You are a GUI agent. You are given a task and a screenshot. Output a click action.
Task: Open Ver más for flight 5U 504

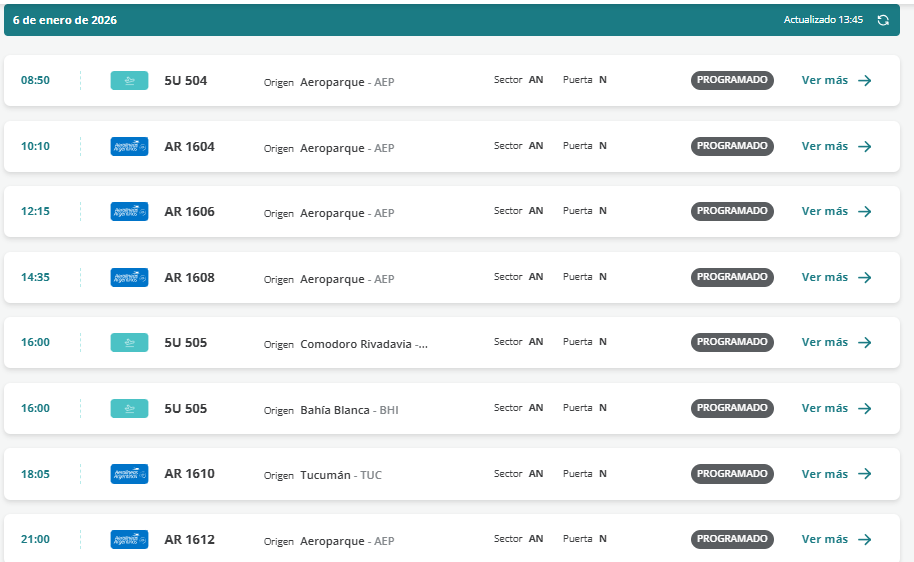pos(836,81)
